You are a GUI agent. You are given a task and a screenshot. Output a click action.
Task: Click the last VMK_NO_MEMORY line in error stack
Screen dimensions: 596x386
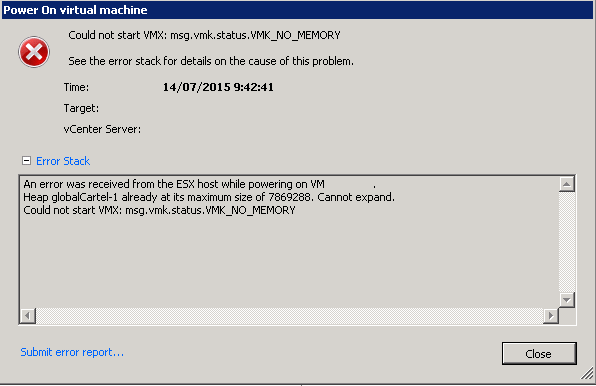pyautogui.click(x=159, y=210)
